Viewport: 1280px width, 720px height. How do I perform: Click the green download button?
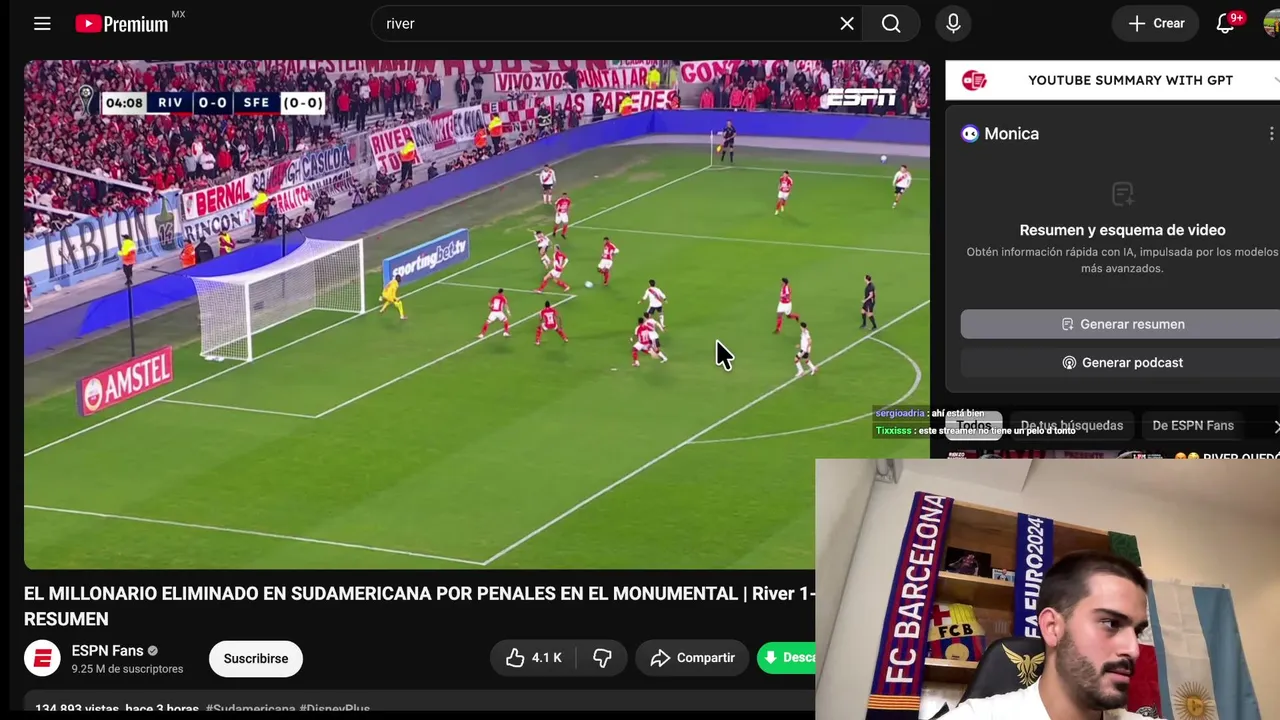tap(787, 658)
